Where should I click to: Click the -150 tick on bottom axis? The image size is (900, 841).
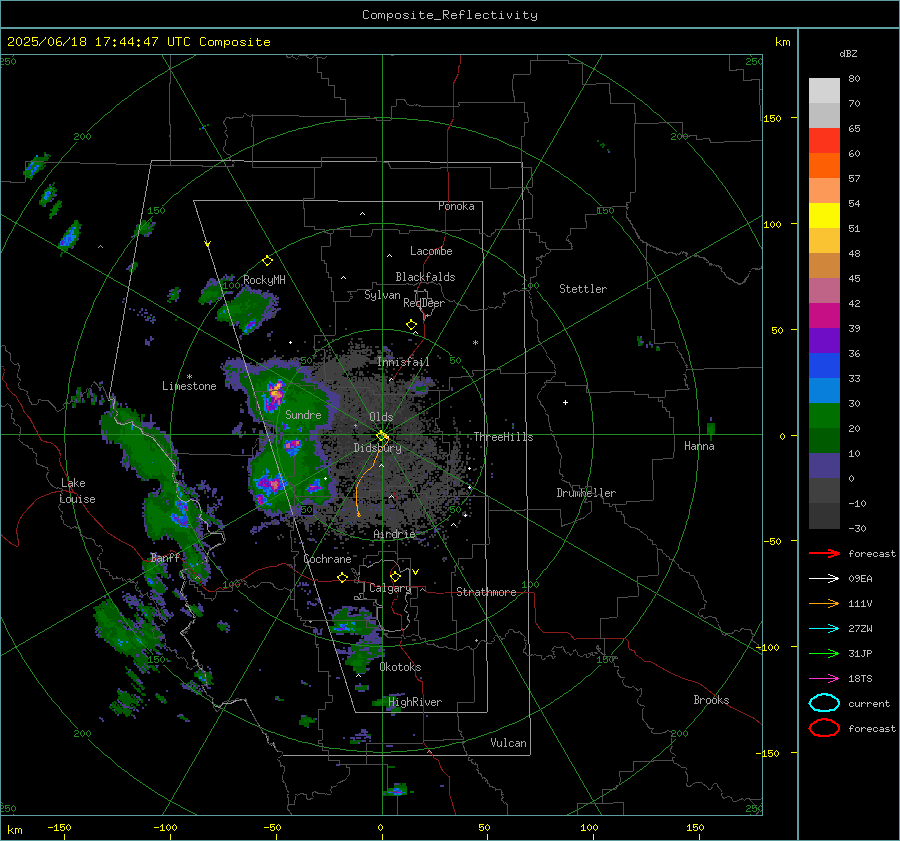pyautogui.click(x=59, y=827)
